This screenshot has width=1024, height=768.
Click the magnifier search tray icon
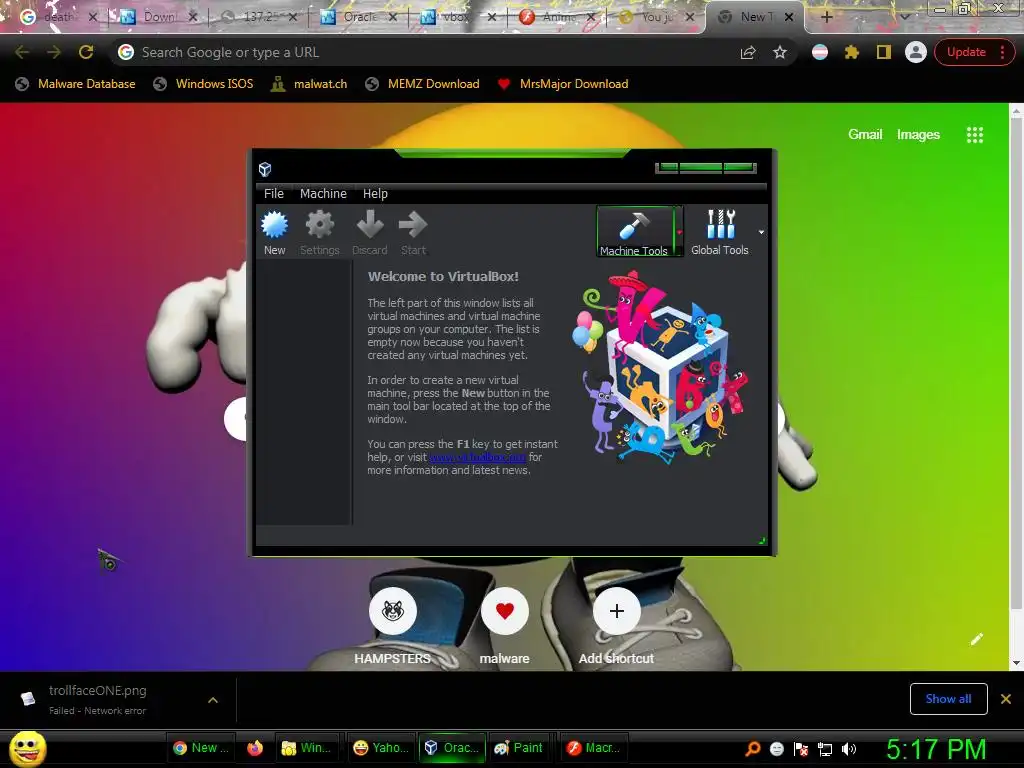click(x=752, y=749)
